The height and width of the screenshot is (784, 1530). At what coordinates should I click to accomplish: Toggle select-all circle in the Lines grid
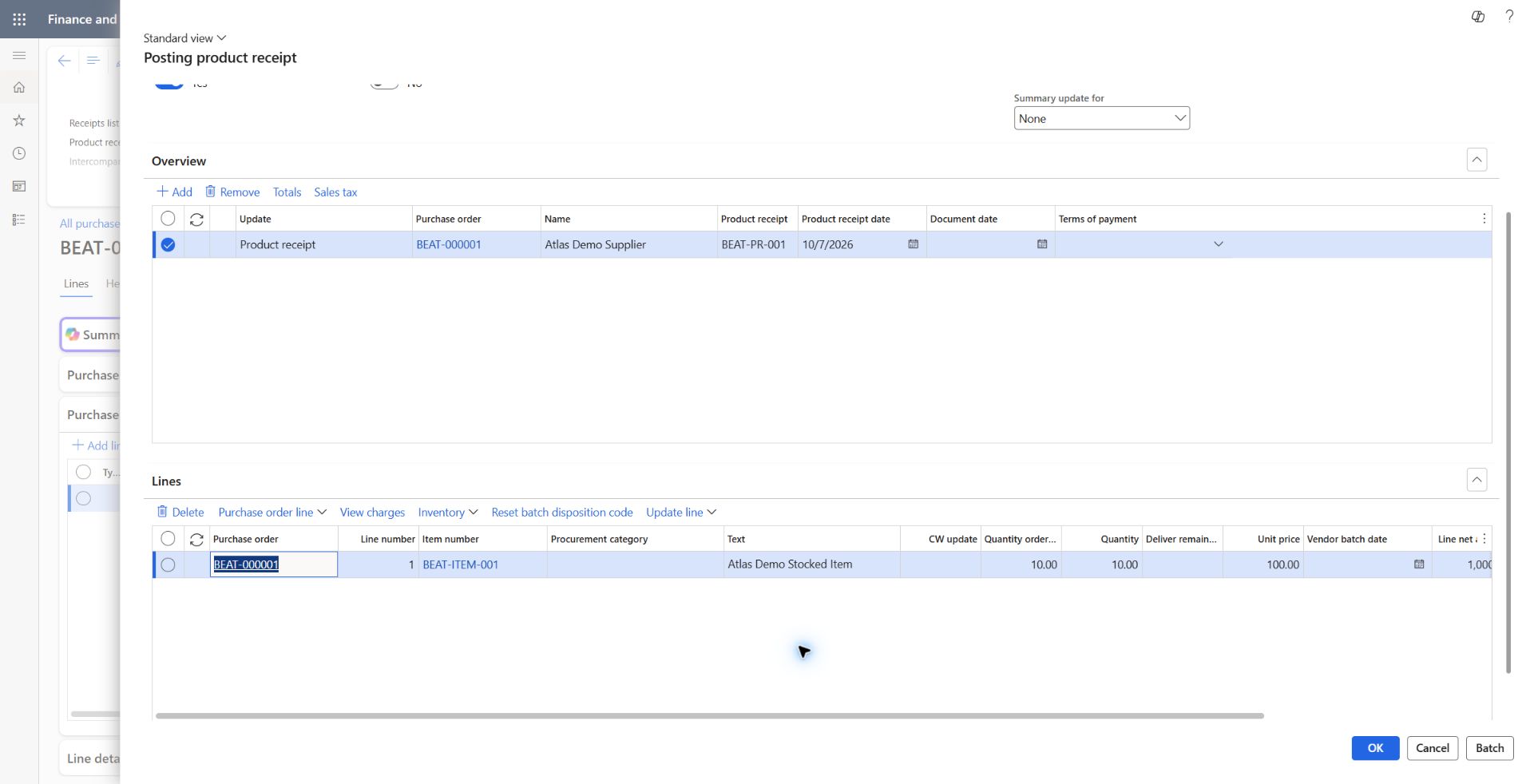(x=168, y=538)
